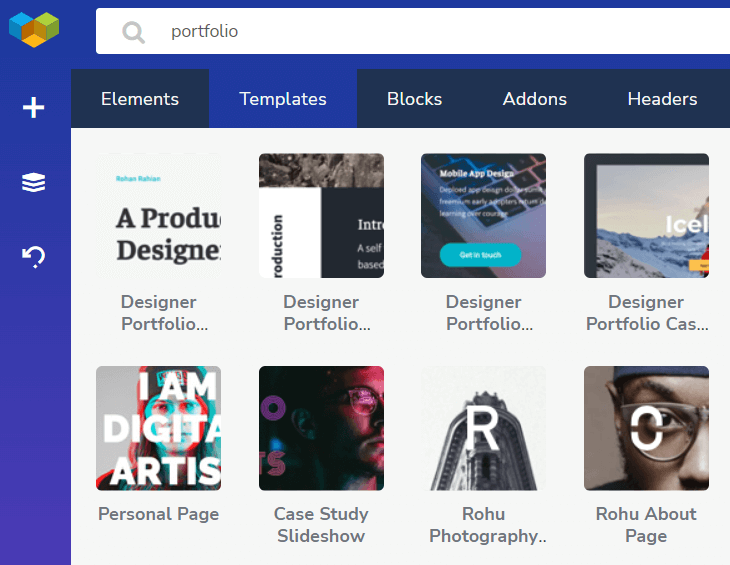
Task: Open Add Content with the plus icon
Action: tap(34, 108)
